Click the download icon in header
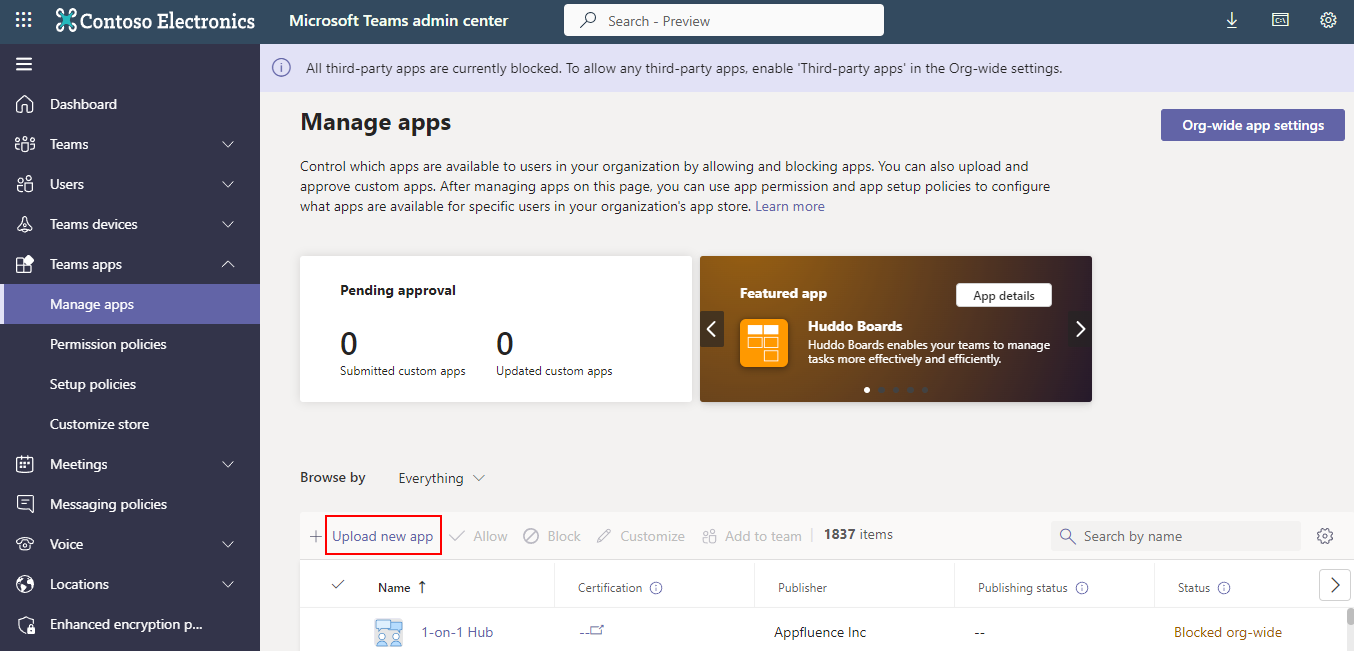The image size is (1354, 651). [x=1232, y=20]
